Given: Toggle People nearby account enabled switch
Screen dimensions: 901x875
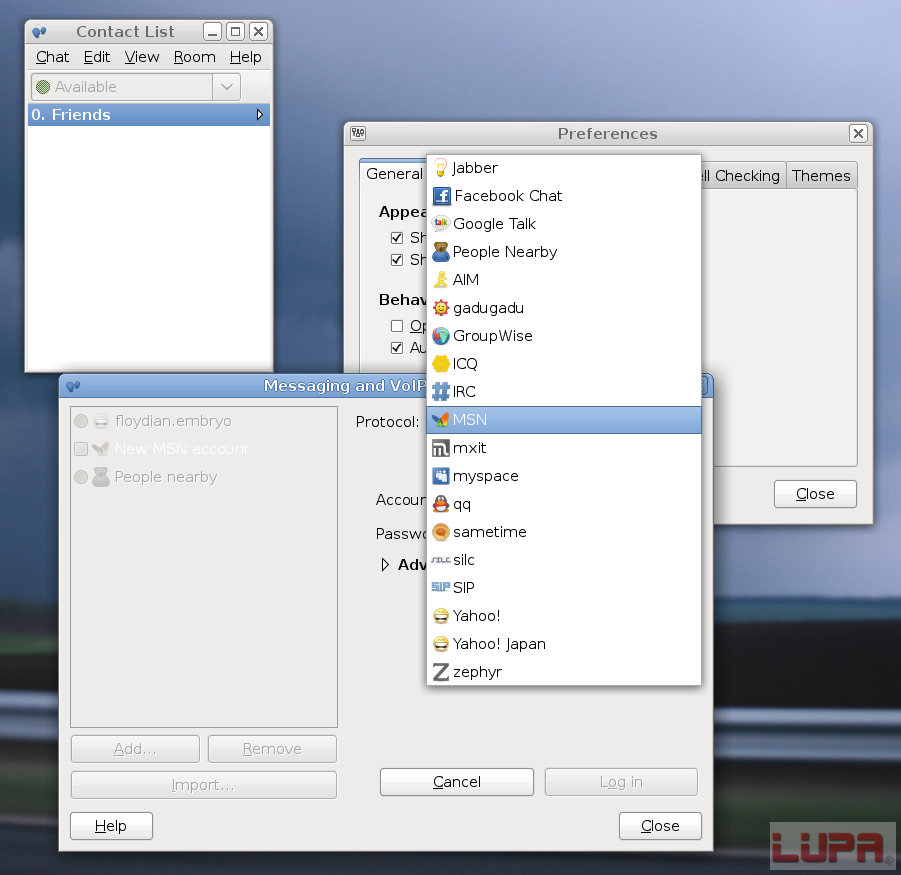Looking at the screenshot, I should click(x=81, y=477).
